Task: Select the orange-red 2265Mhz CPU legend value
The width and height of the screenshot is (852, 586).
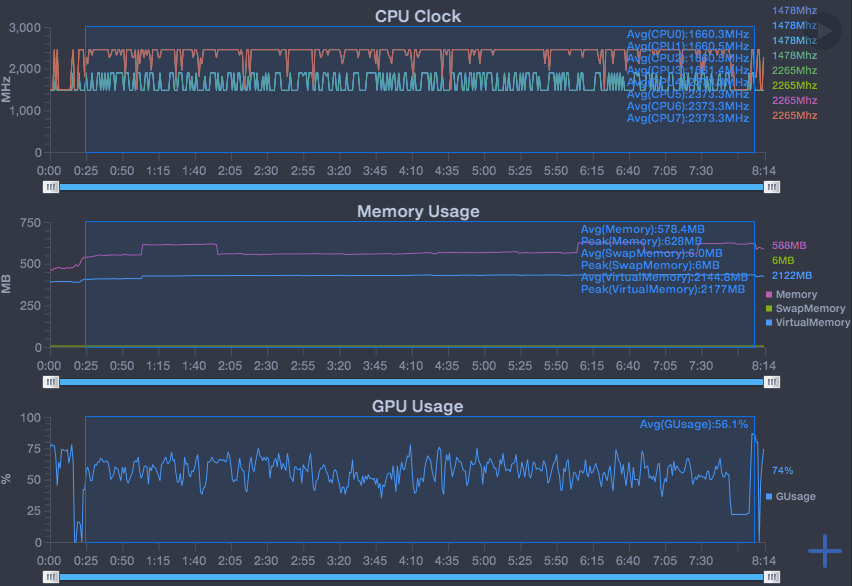Action: click(794, 116)
